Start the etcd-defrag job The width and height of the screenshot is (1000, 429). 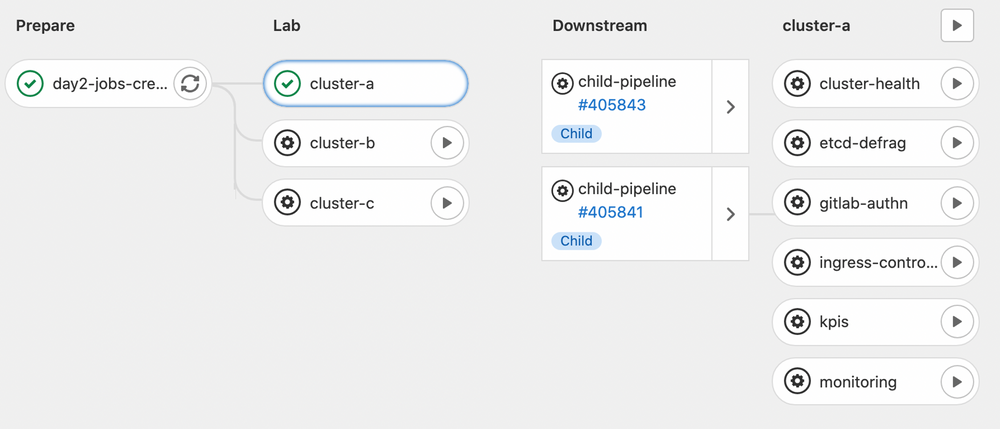point(957,143)
